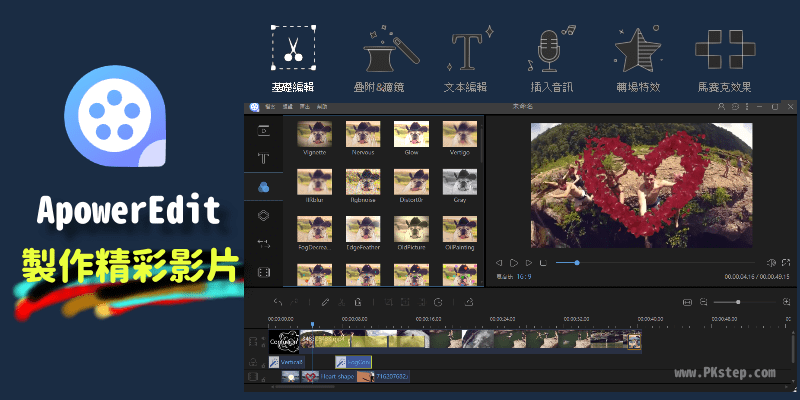
Task: Open the Elements tab with film-frame icon
Action: click(263, 272)
